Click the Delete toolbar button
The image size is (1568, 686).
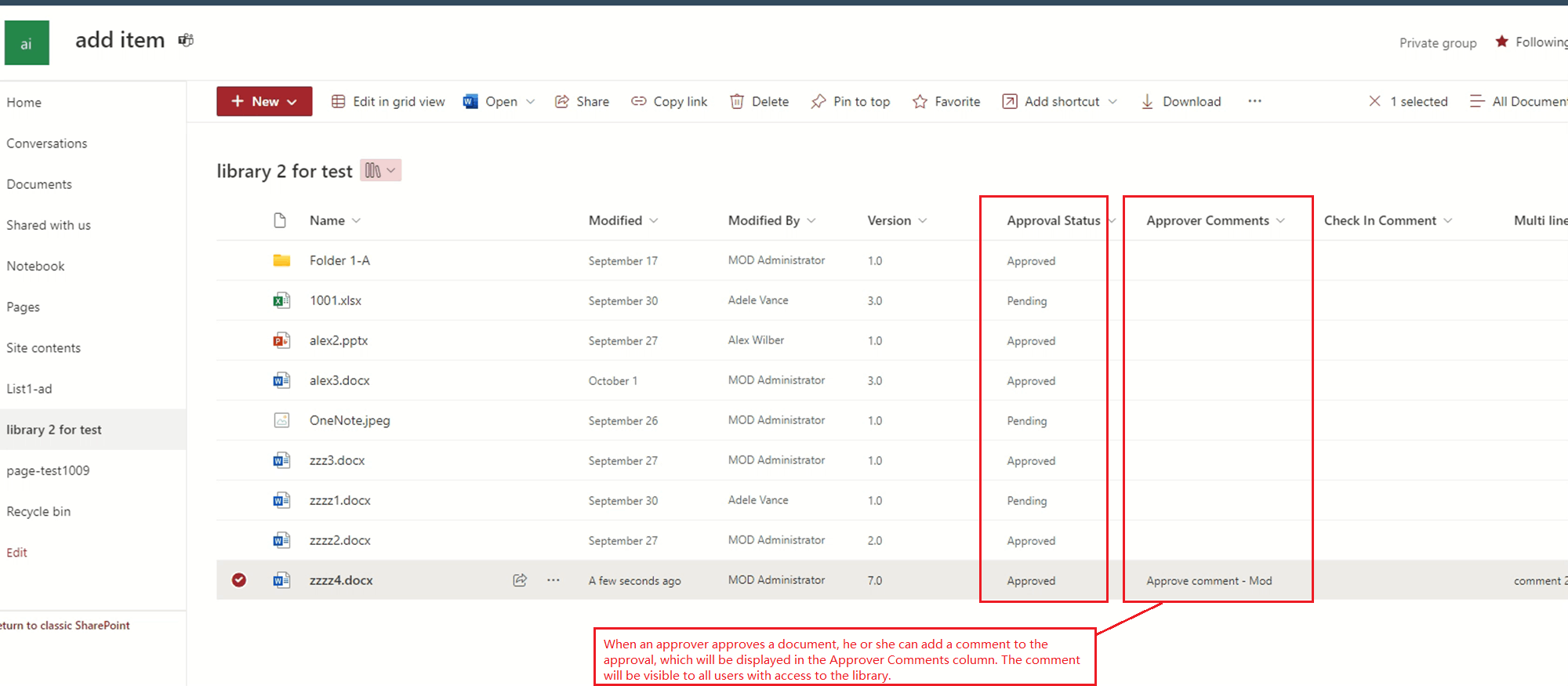tap(760, 101)
